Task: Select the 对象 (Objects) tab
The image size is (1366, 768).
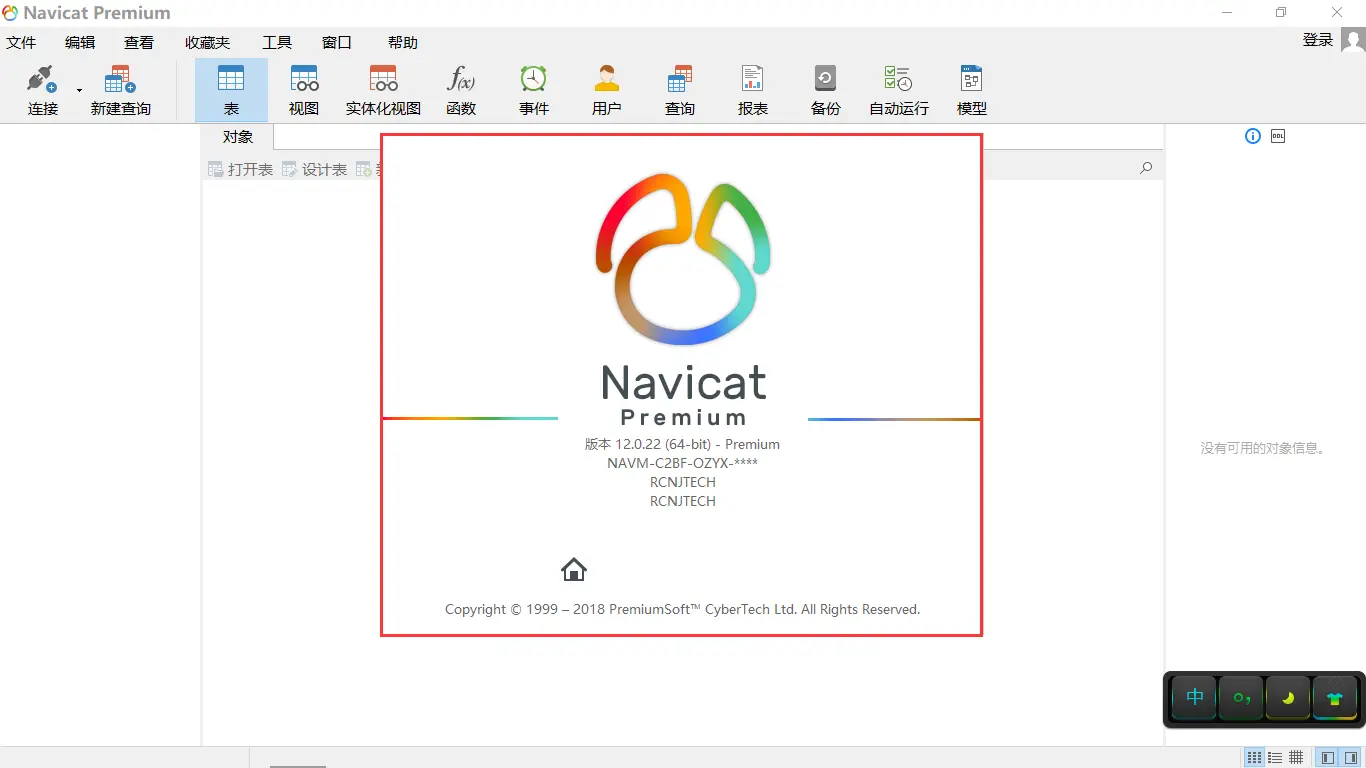Action: [x=238, y=137]
